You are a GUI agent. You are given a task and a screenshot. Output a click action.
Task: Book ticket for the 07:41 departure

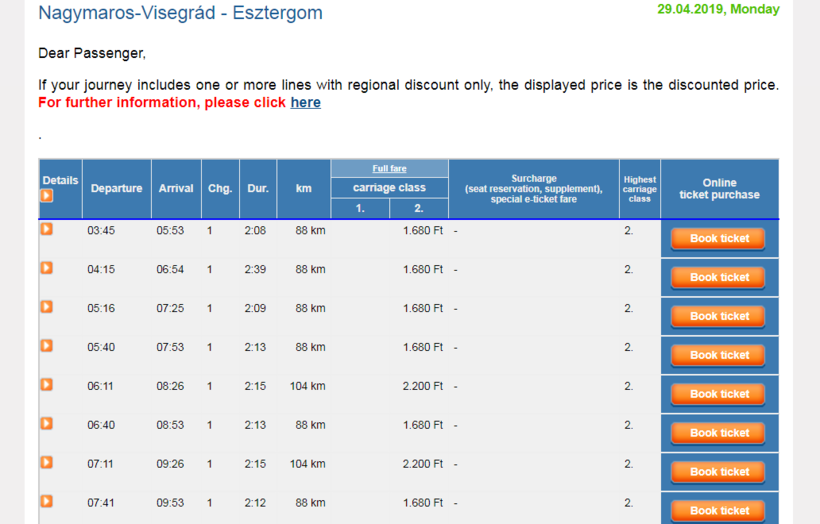pyautogui.click(x=719, y=510)
